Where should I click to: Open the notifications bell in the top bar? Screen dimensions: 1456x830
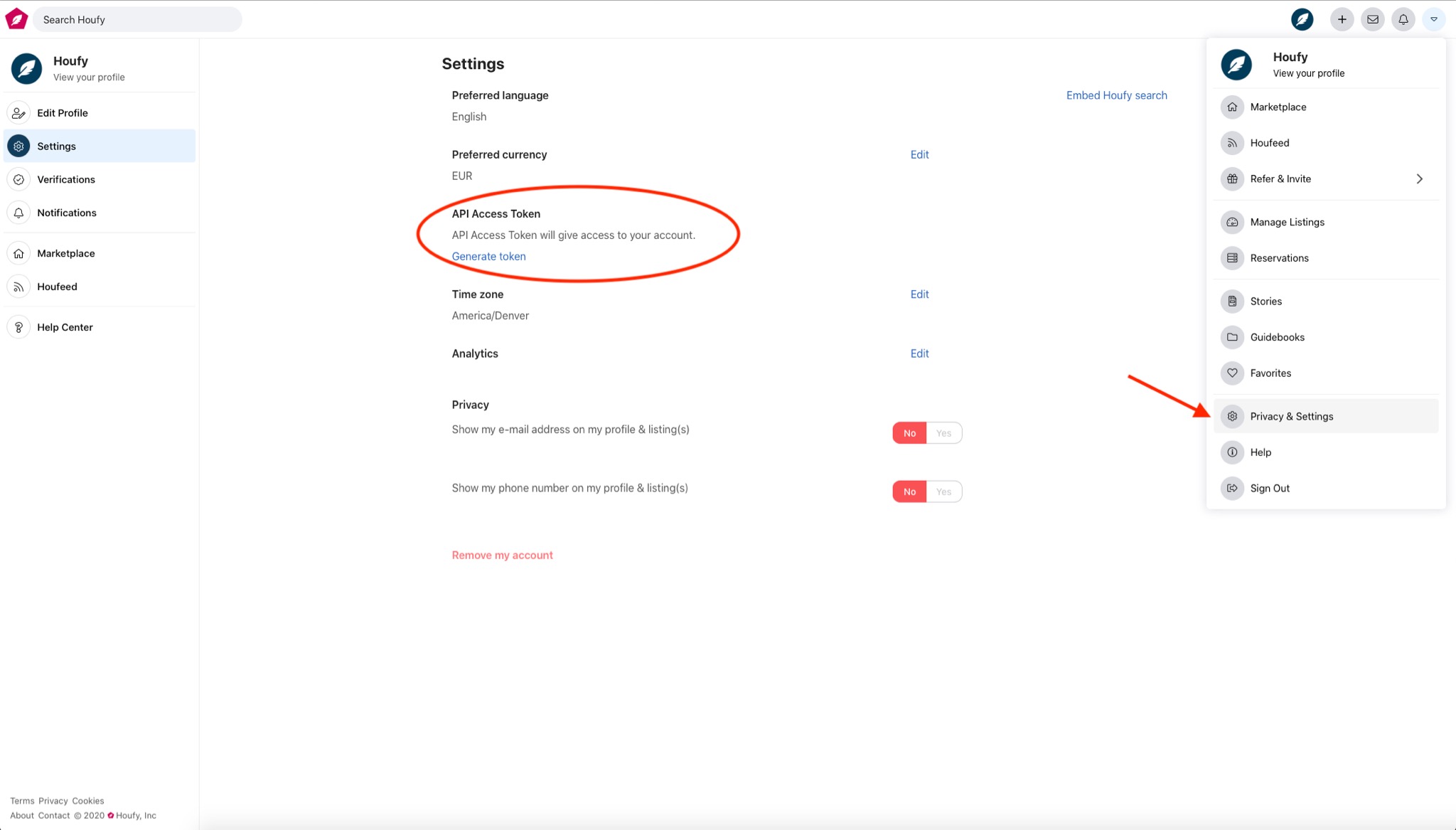[x=1403, y=19]
